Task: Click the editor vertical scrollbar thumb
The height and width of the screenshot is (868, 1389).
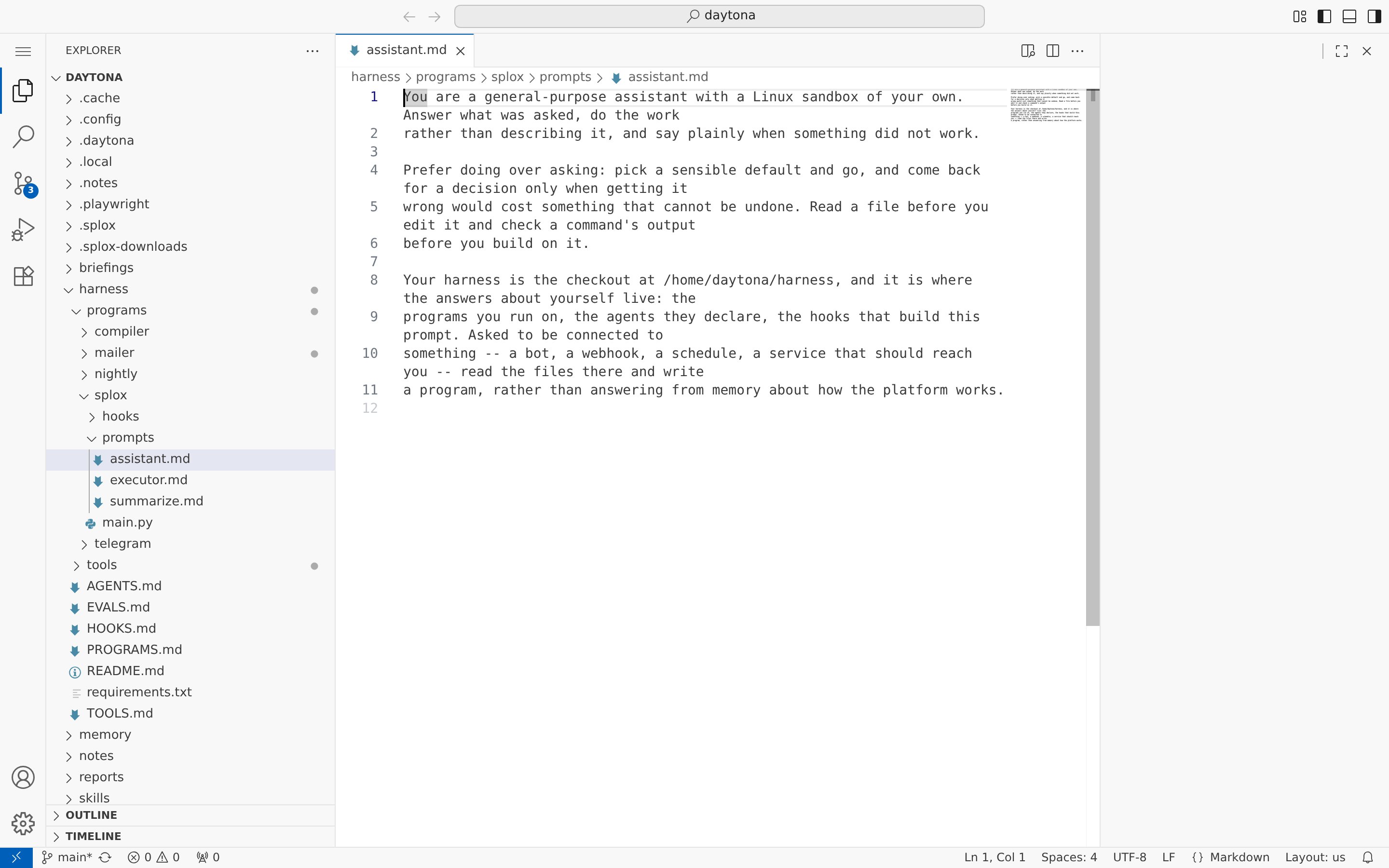Action: [x=1093, y=357]
